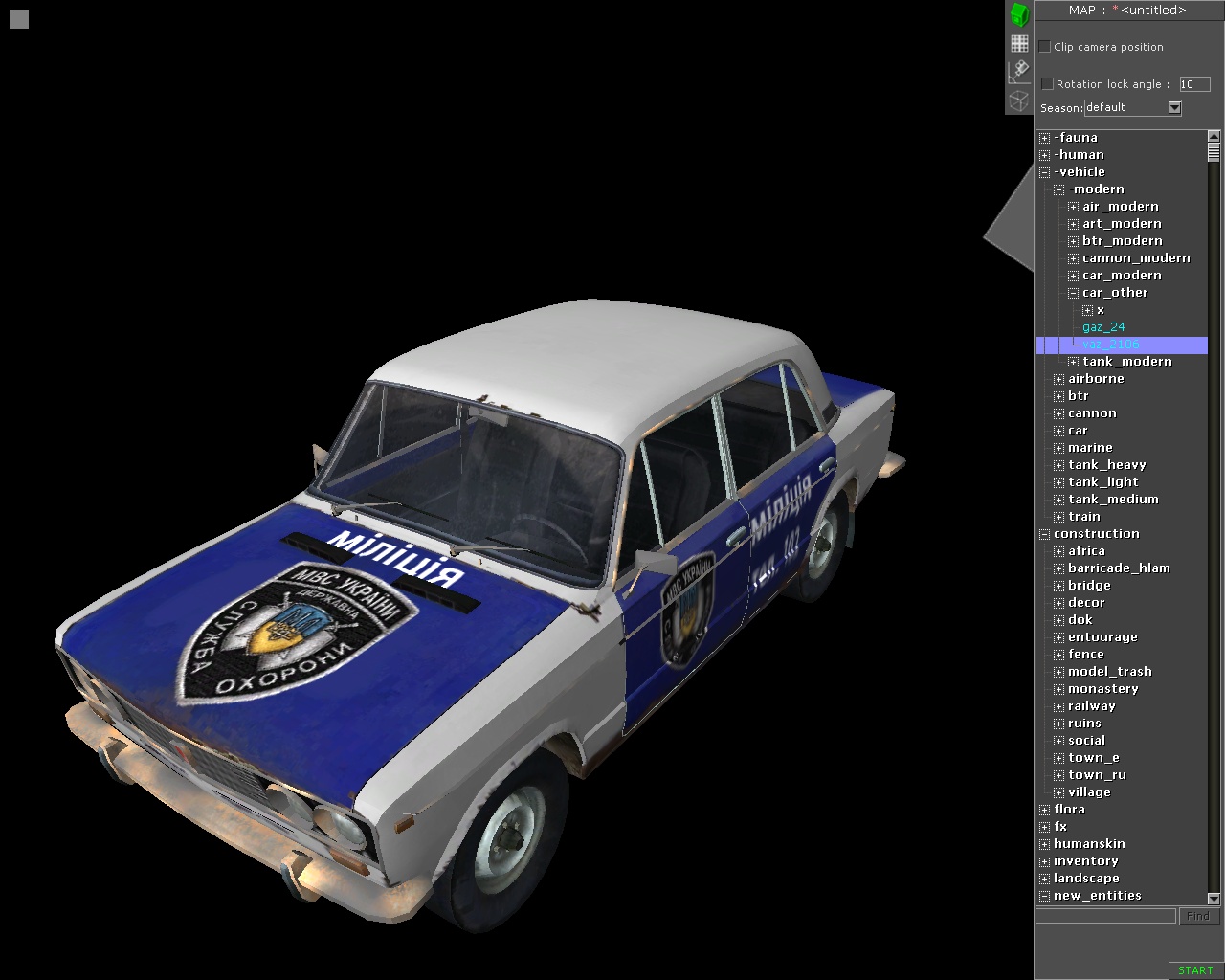Select ruins tree label
The width and height of the screenshot is (1225, 980).
pyautogui.click(x=1084, y=724)
